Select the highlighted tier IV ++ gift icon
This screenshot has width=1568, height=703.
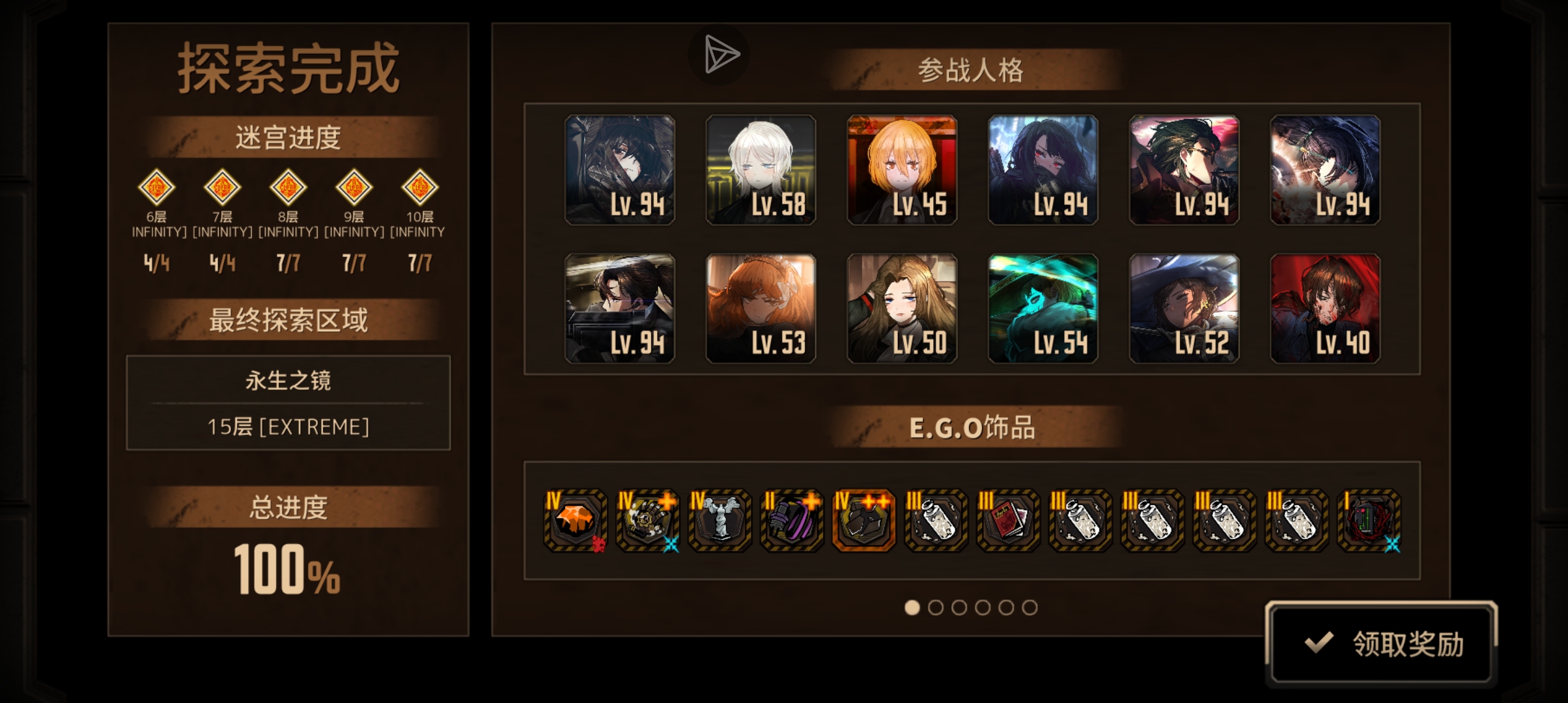click(x=864, y=521)
